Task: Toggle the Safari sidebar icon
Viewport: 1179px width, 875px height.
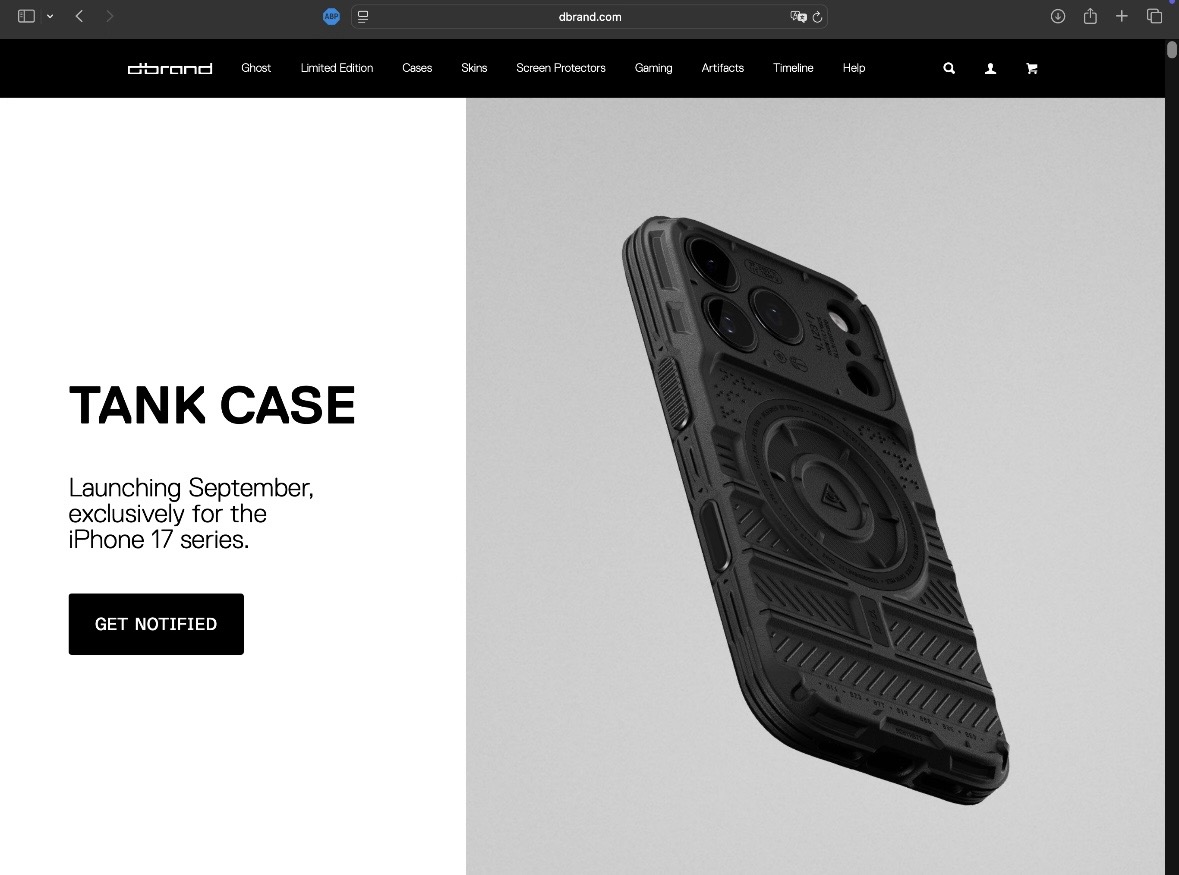Action: (26, 16)
